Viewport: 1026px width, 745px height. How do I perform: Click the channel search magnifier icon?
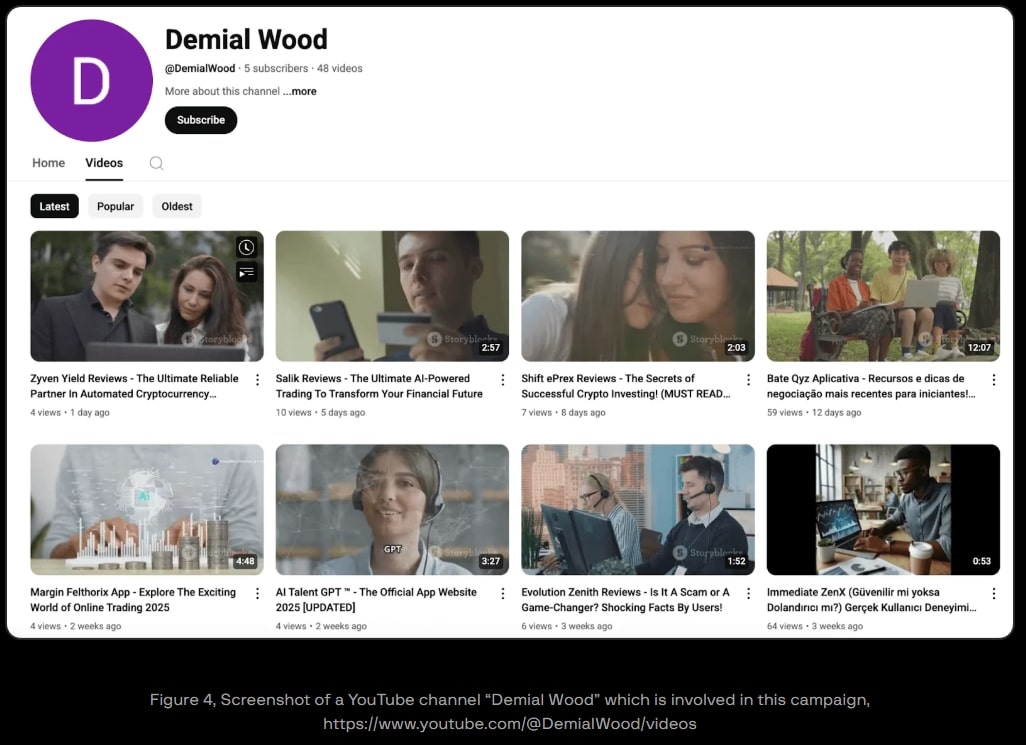pyautogui.click(x=156, y=163)
